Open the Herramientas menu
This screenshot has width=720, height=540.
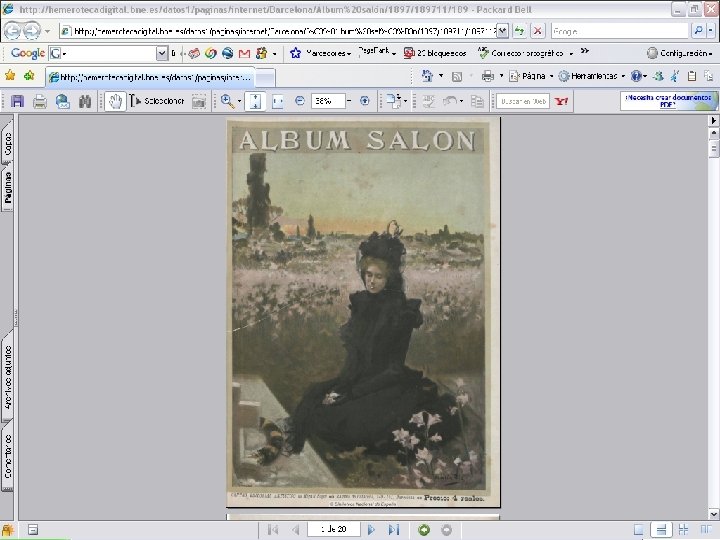592,76
